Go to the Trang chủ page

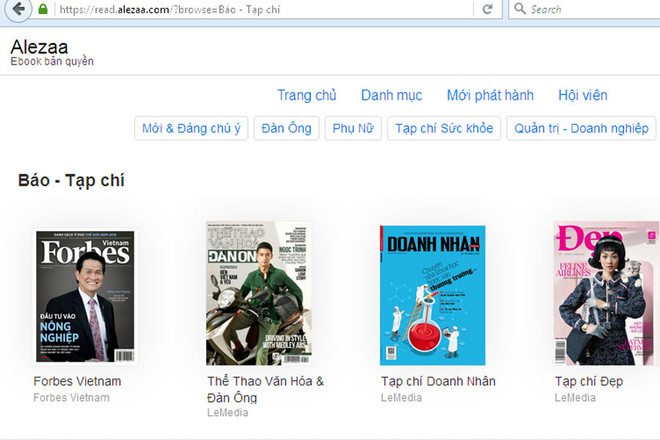306,95
